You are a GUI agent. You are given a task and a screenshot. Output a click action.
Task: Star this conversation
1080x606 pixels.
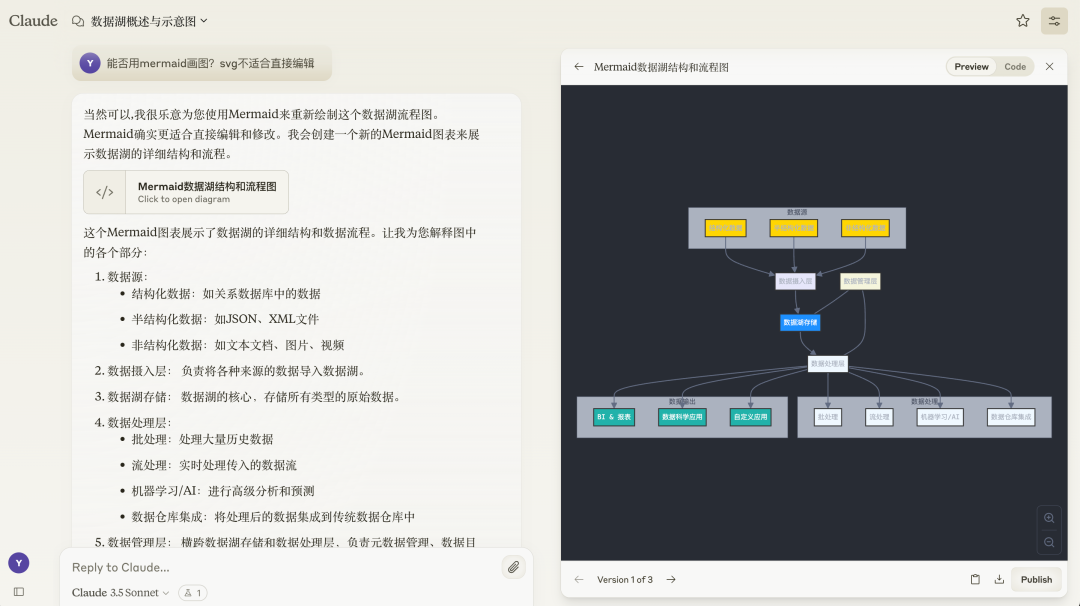(x=1022, y=20)
